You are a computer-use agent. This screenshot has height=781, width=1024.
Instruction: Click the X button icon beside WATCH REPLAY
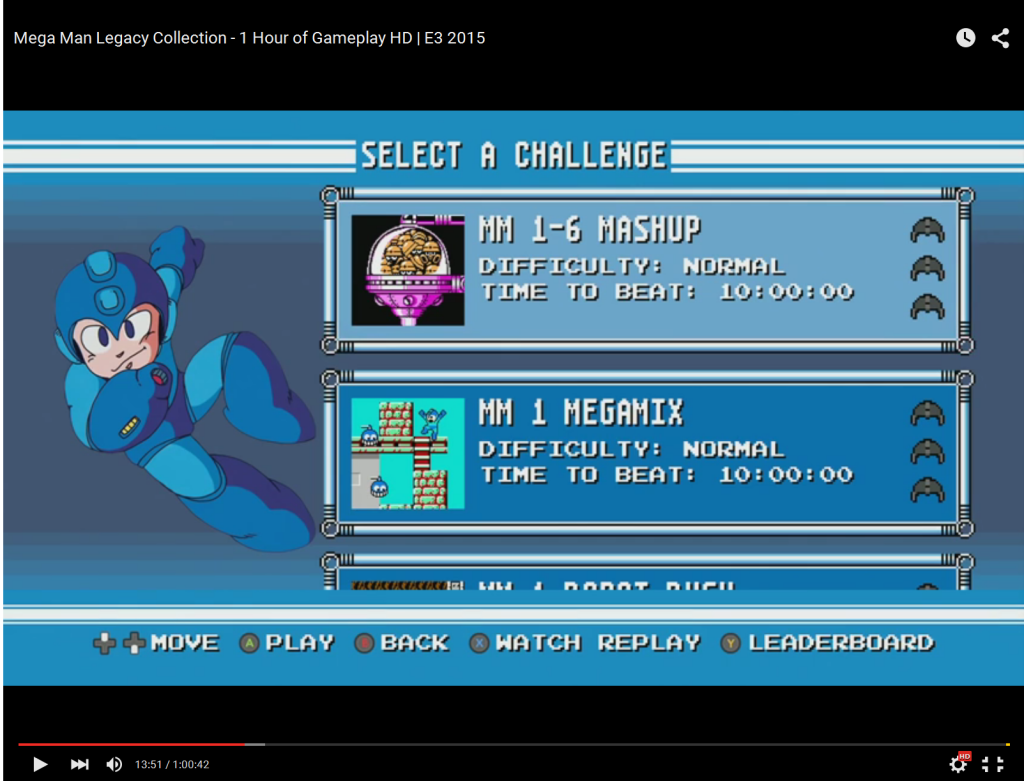click(479, 644)
